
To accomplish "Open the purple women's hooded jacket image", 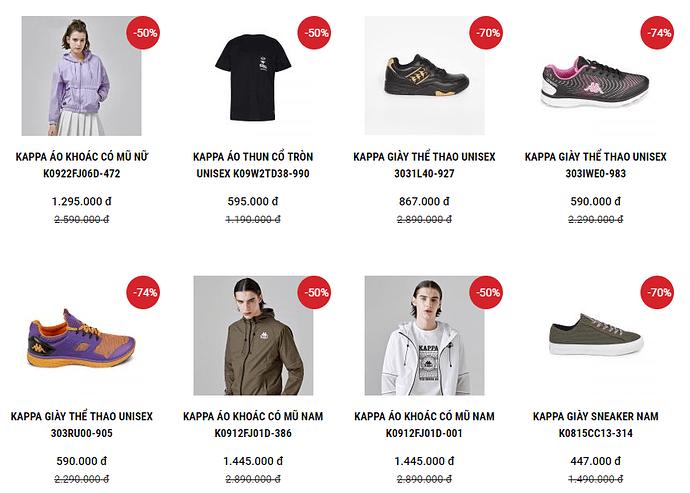I will coord(81,76).
